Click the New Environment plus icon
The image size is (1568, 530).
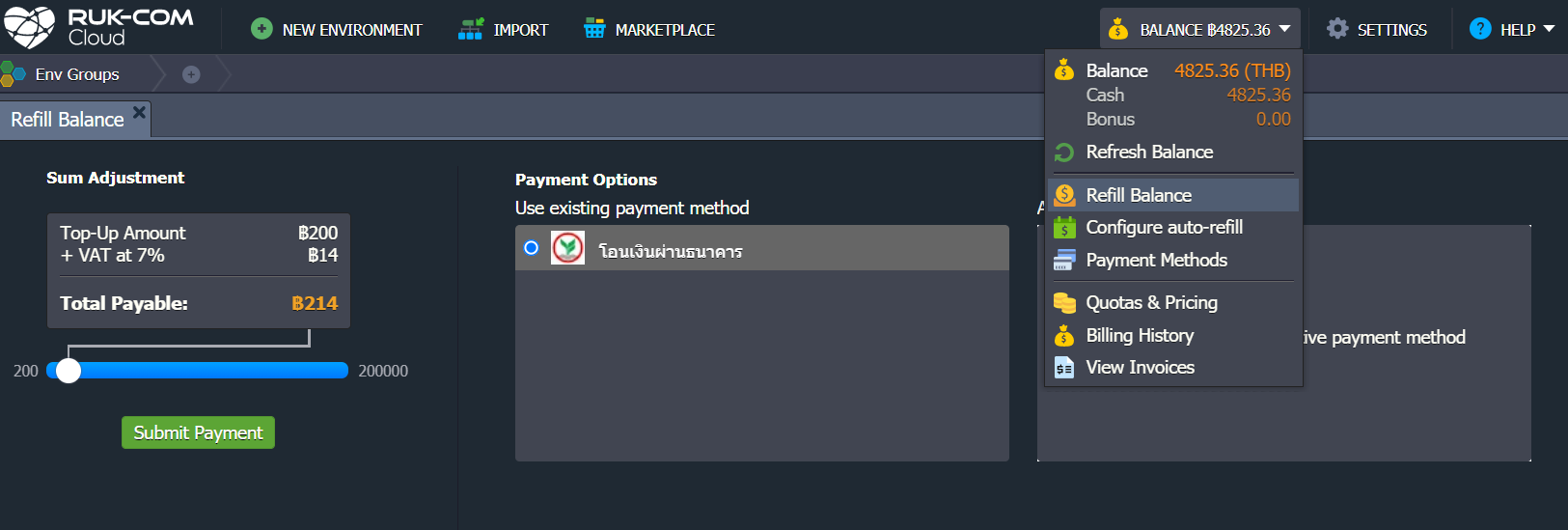coord(261,29)
